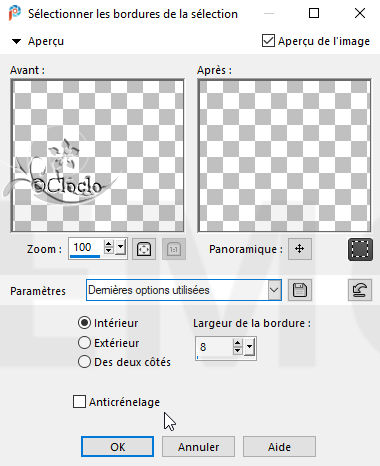
Task: Click the reset to default arrow icon
Action: (360, 290)
